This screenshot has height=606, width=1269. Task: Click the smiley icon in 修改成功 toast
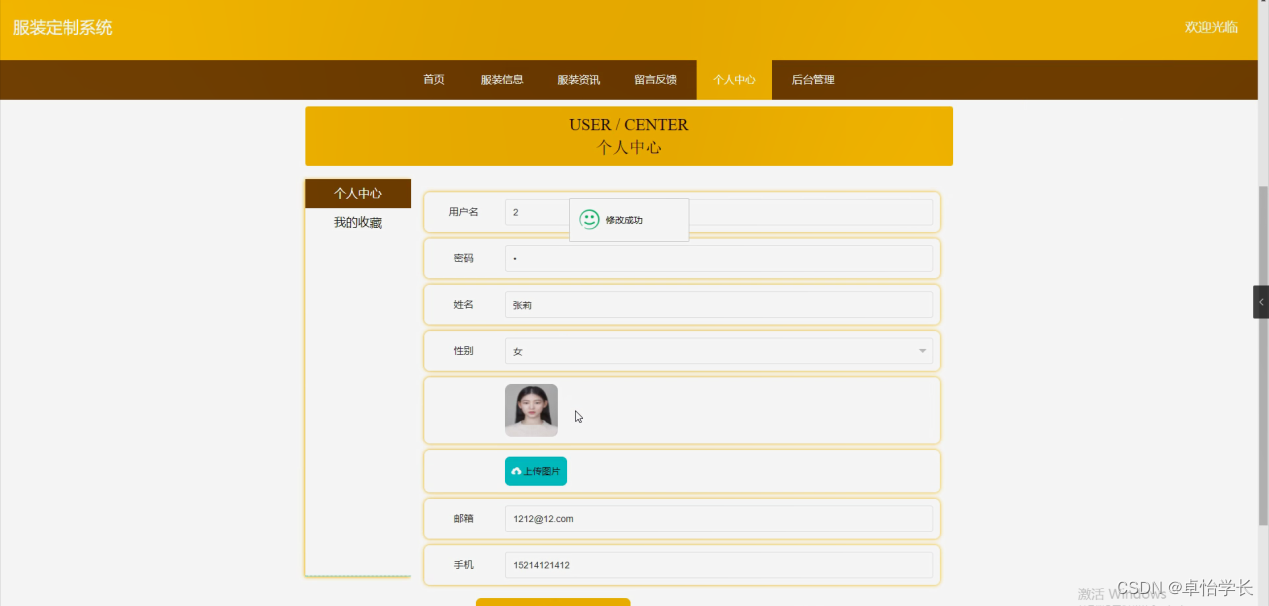point(590,219)
